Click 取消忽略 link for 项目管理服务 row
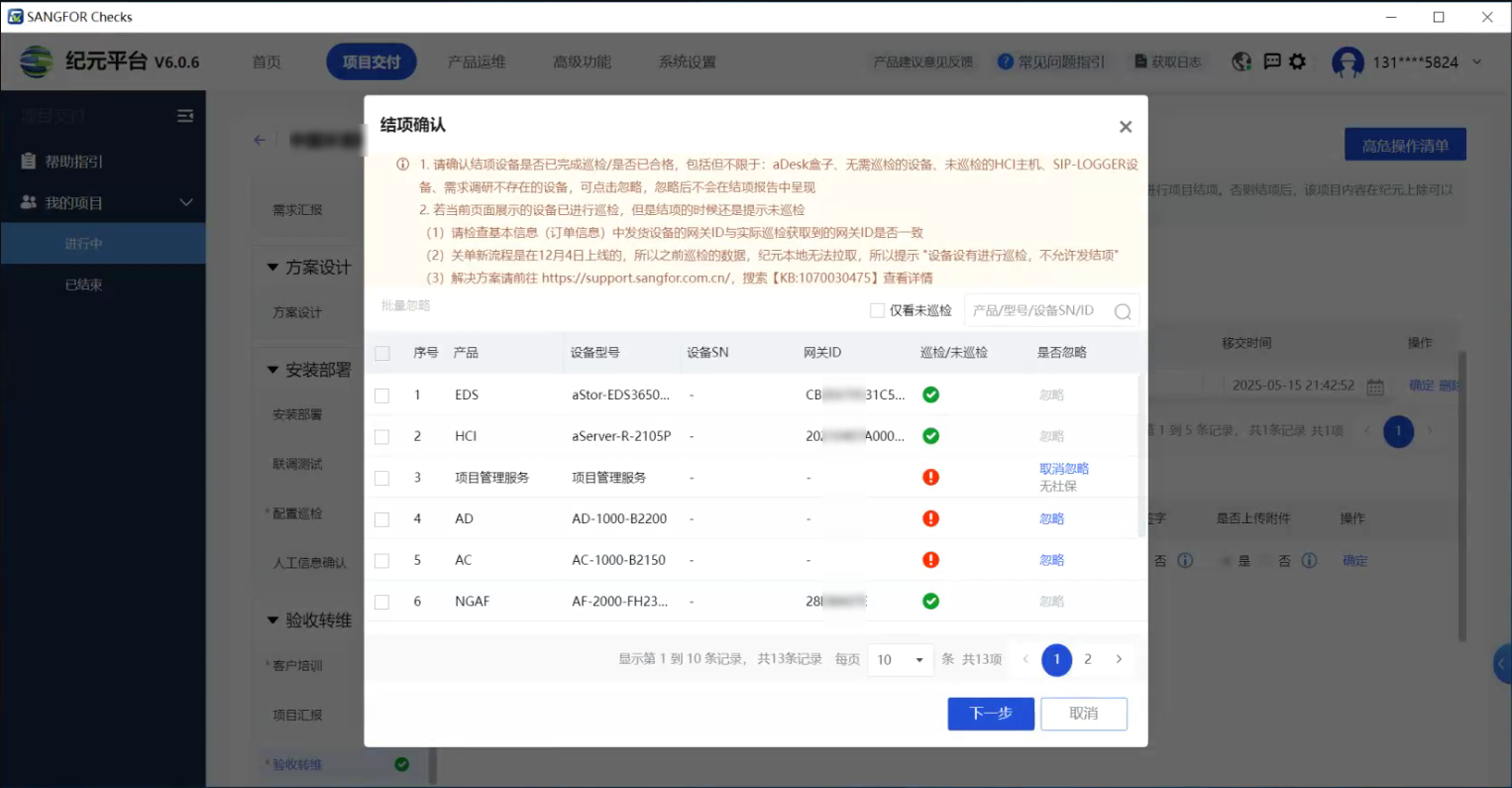Image resolution: width=1512 pixels, height=788 pixels. tap(1063, 469)
